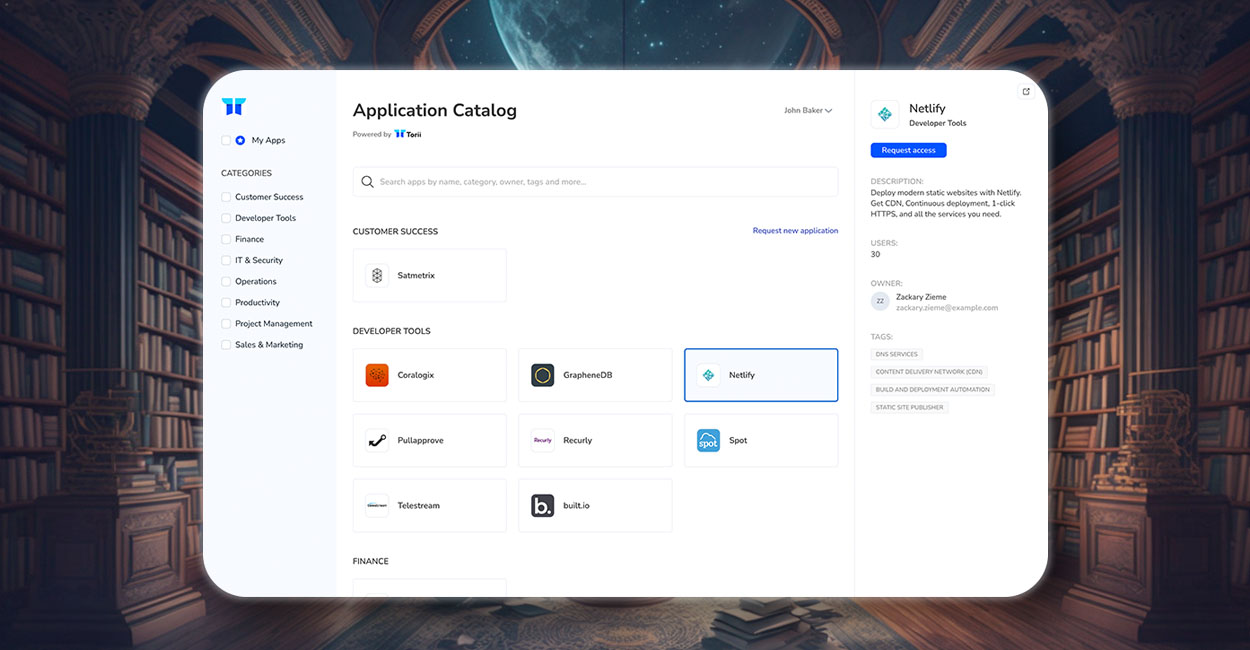
Task: Click the Satmetrix app icon
Action: [377, 275]
